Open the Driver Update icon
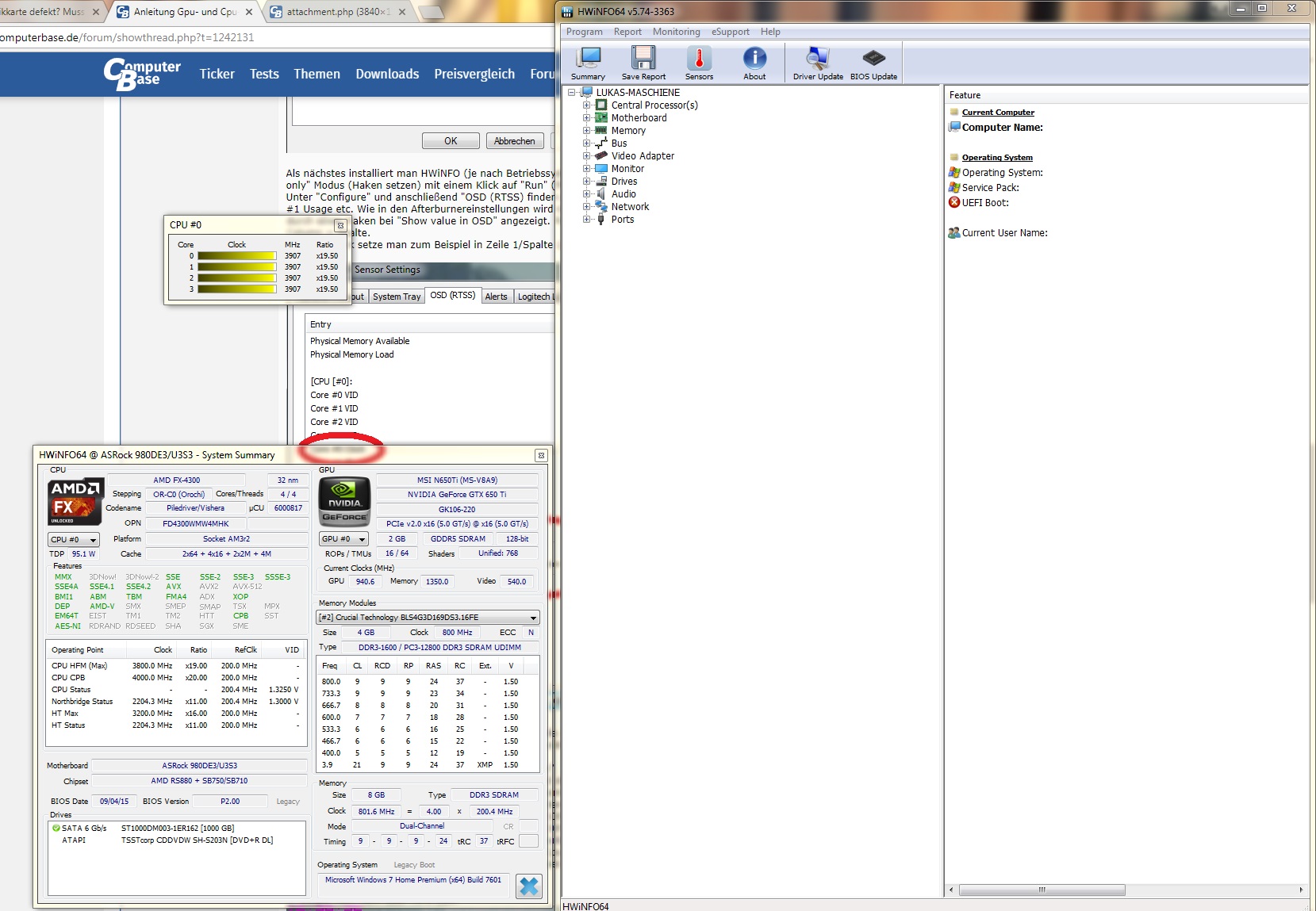Screen dimensions: 1316x911 tap(818, 63)
